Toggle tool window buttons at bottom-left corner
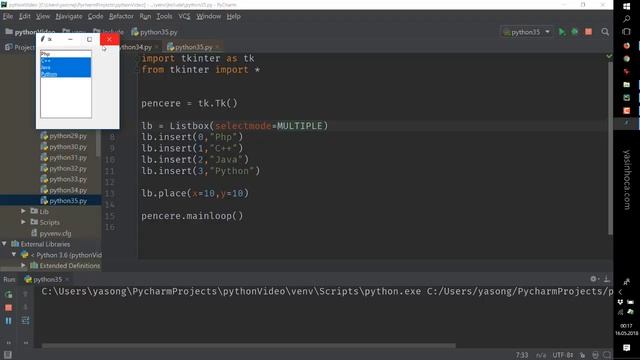640x360 pixels. pos(7,355)
